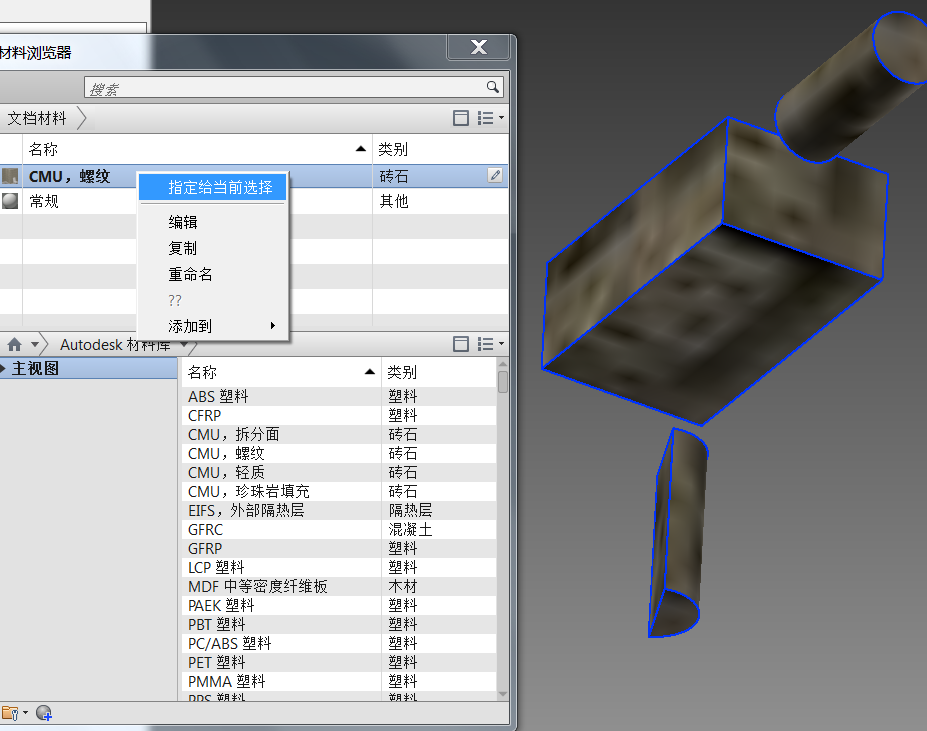Click the pencil edit icon on the CMU row
The width and height of the screenshot is (927, 731).
click(x=495, y=176)
